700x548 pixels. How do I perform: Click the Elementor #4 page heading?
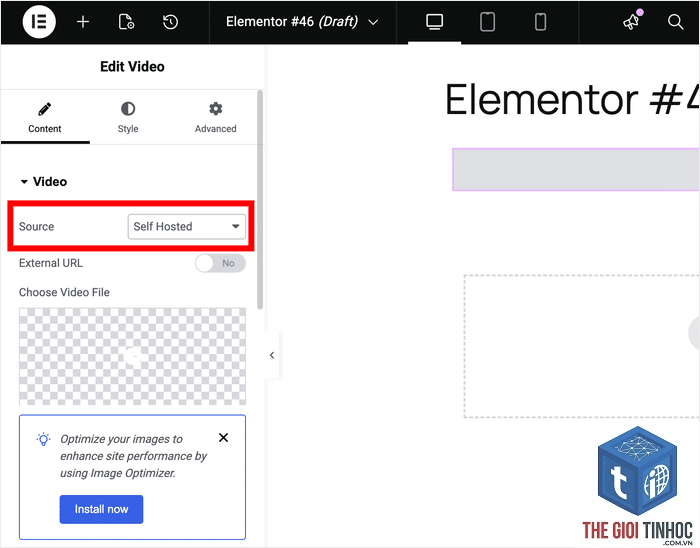(x=572, y=100)
